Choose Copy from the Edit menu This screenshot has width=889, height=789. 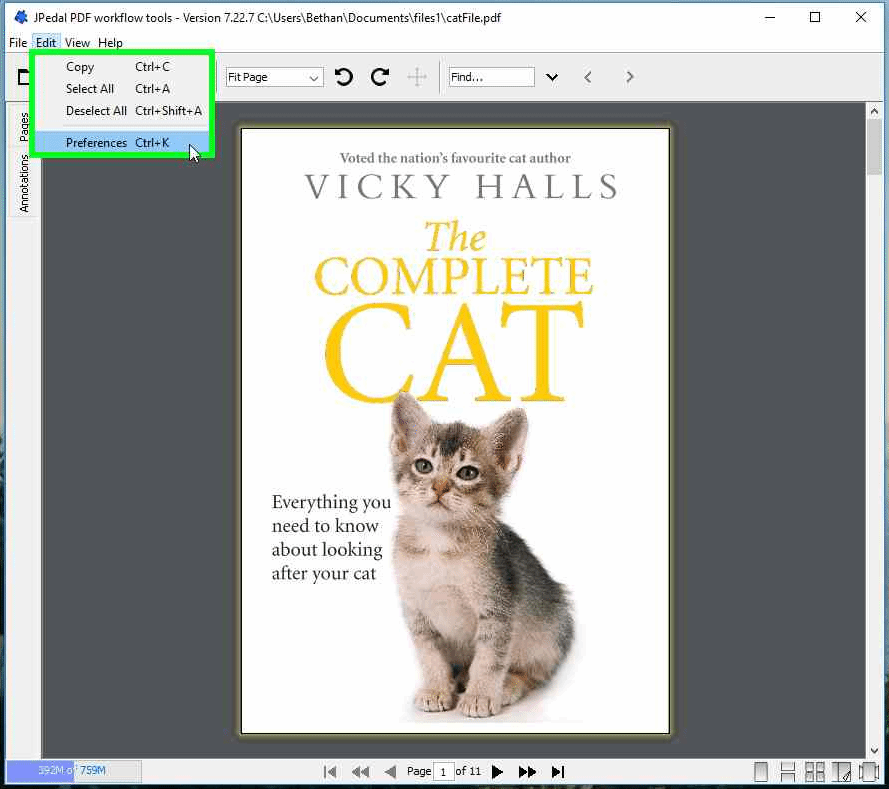click(121, 67)
